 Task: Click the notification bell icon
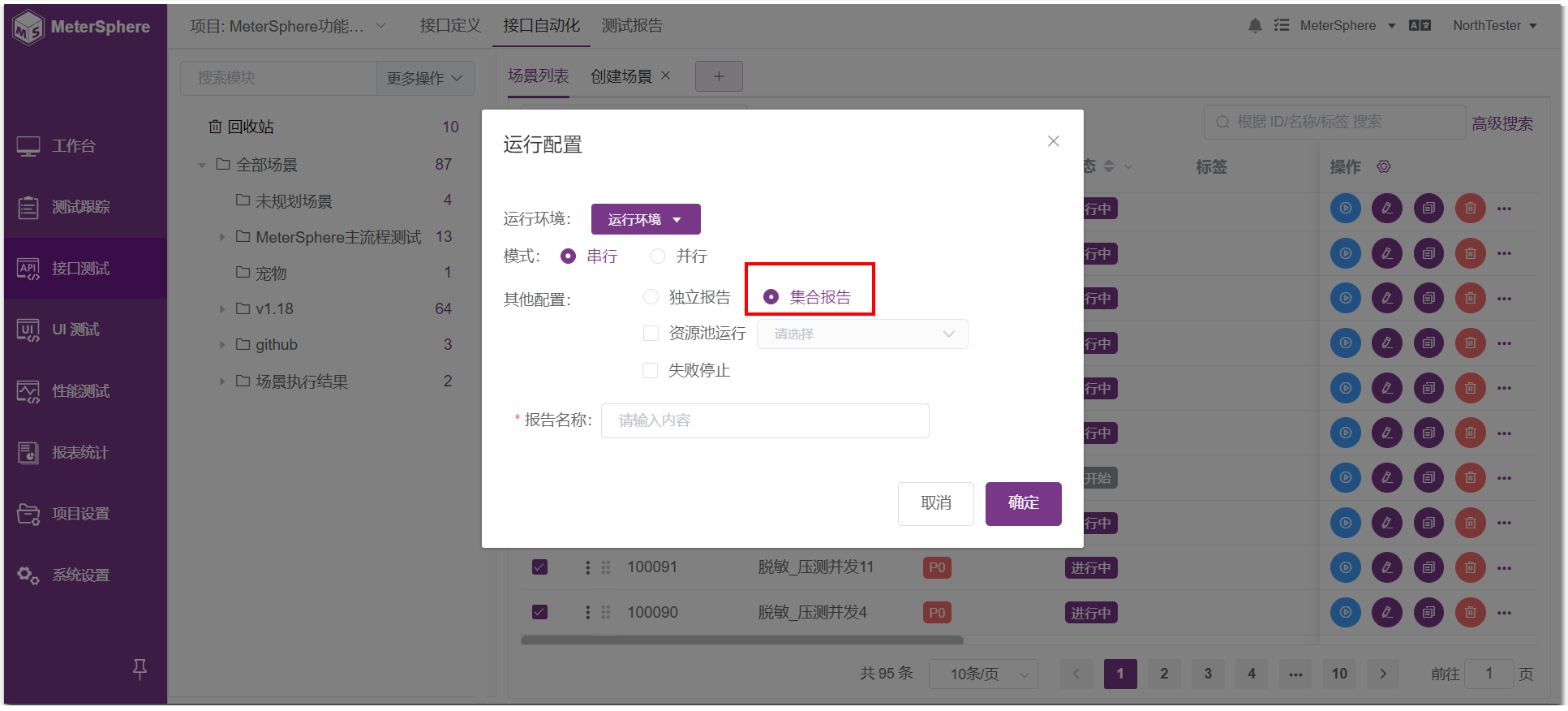pos(1255,25)
